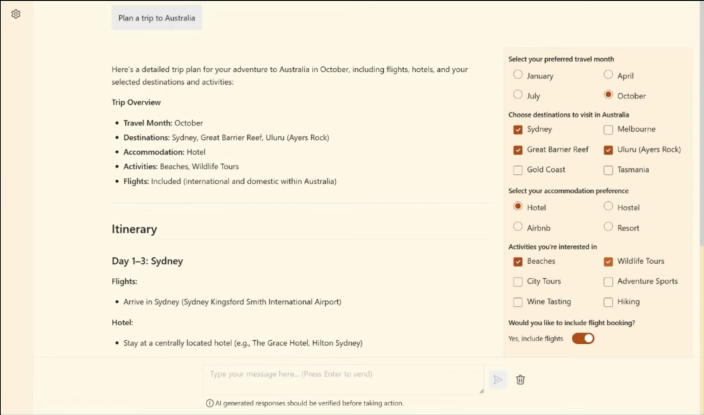Check the Melbourne destination checkbox
Viewport: 704px width, 415px height.
tap(609, 129)
